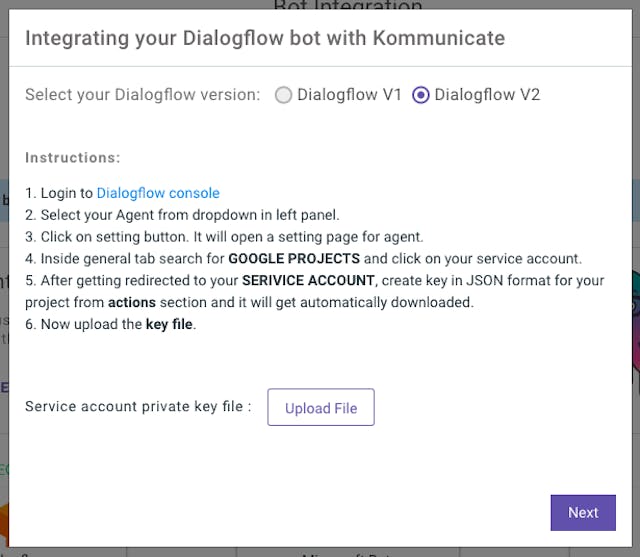The width and height of the screenshot is (640, 557).
Task: Select the Dialogflow V1 radio button
Action: point(284,95)
